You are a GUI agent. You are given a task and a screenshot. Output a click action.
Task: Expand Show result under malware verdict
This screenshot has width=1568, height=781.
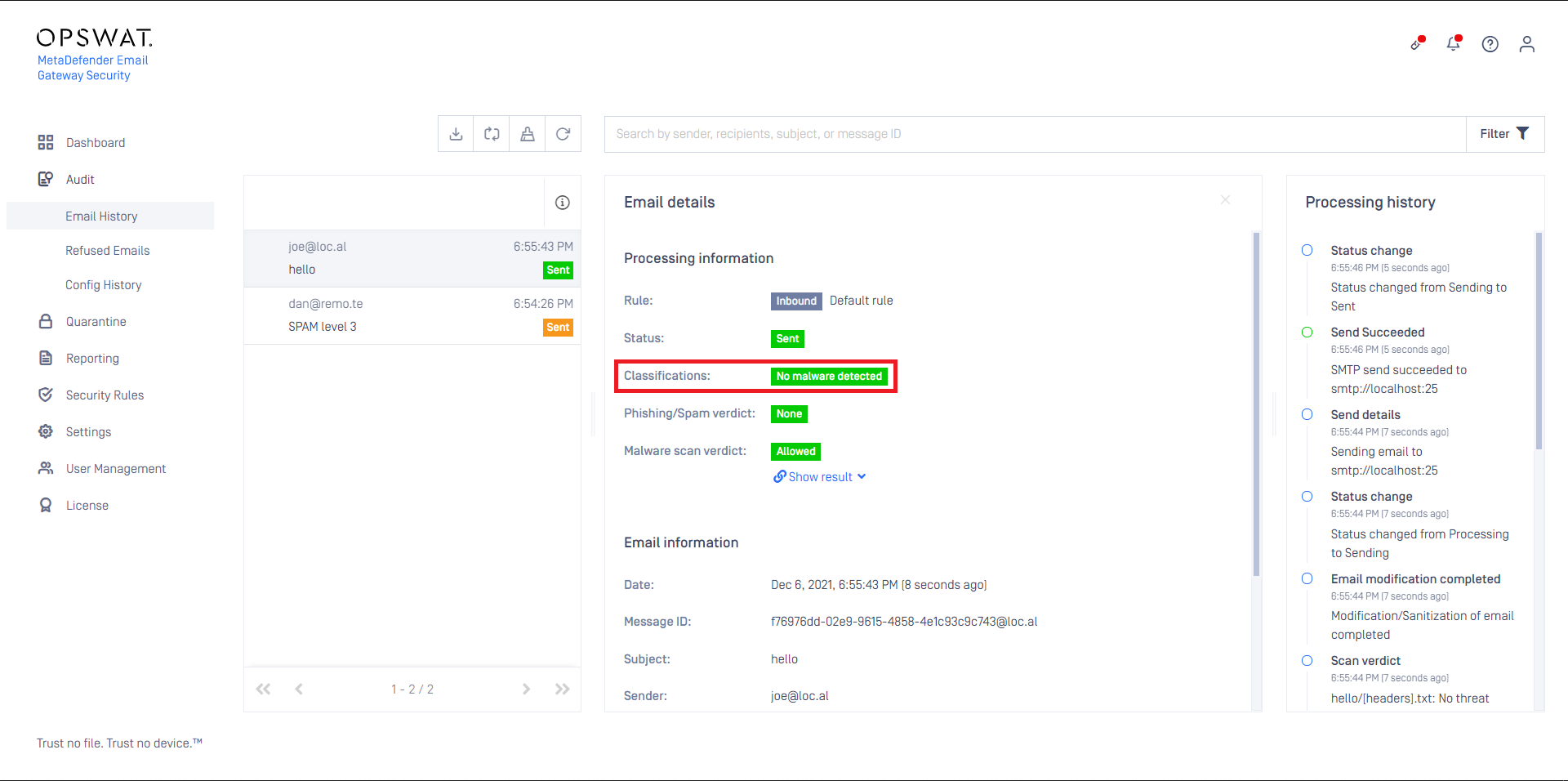[x=820, y=477]
